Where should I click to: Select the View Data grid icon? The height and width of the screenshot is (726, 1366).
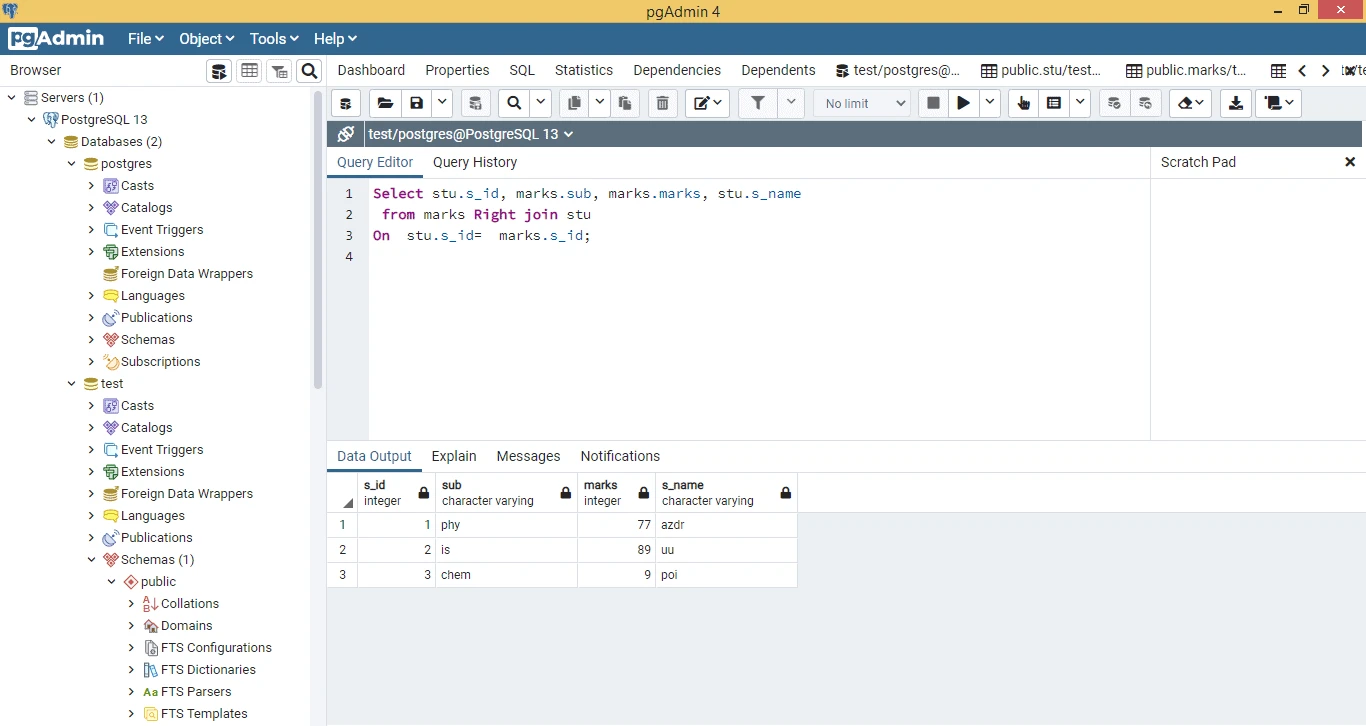(x=249, y=70)
